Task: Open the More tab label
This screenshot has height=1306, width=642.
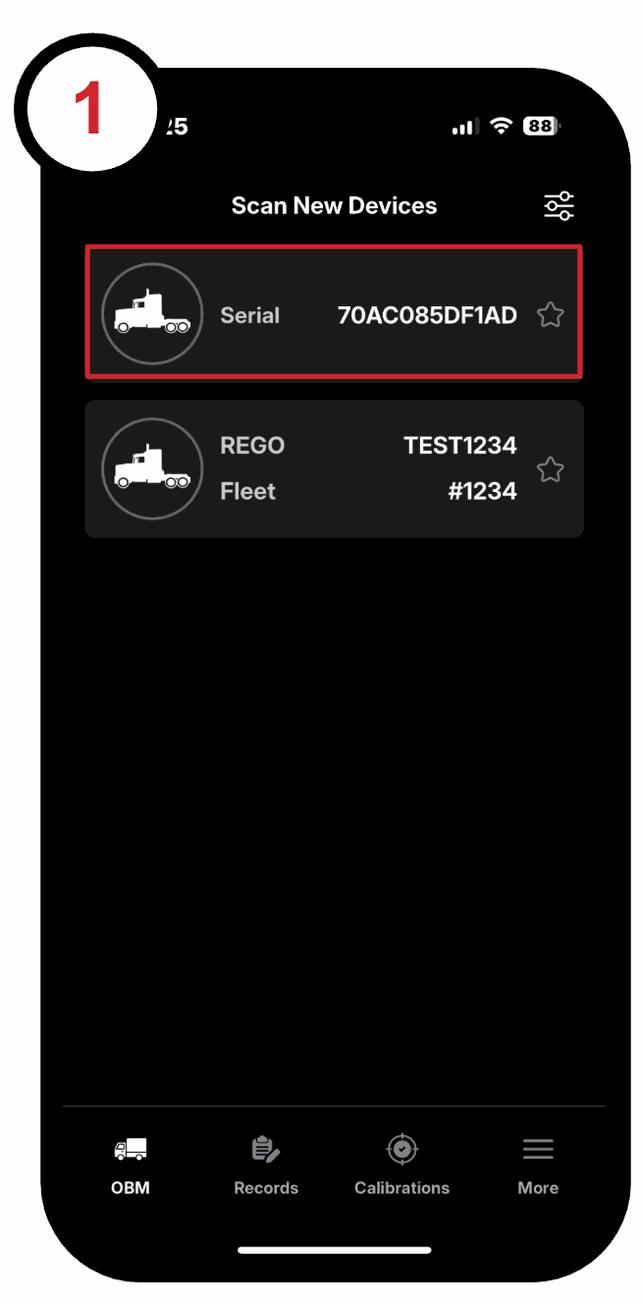Action: [538, 1188]
